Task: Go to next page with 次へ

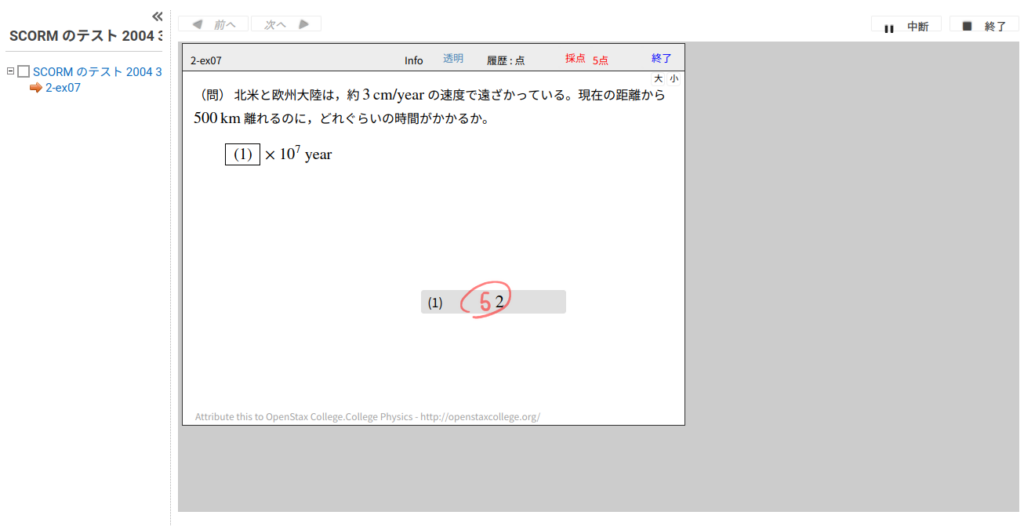Action: 285,24
